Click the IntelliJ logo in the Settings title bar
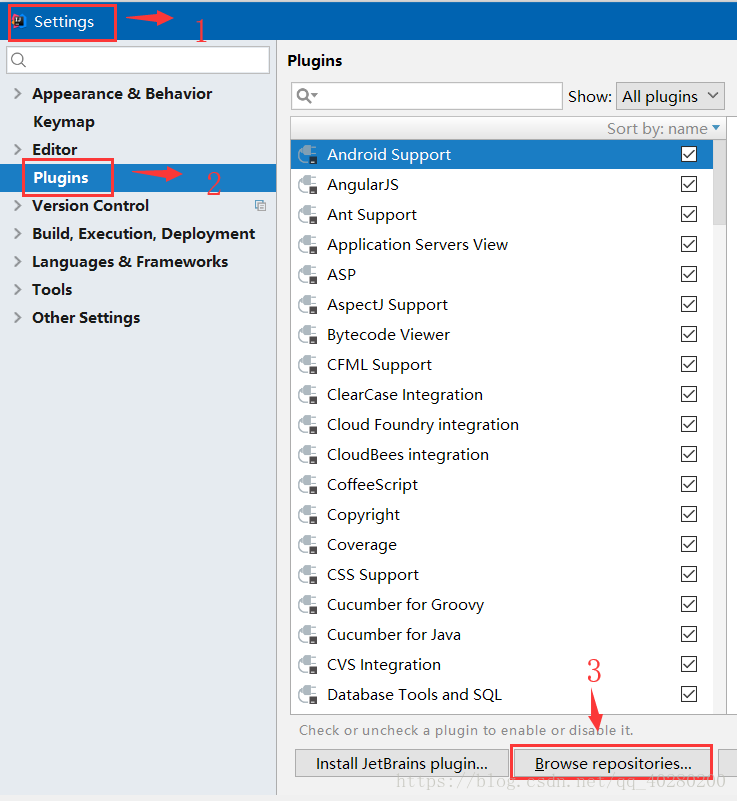Screen dimensions: 737x801 point(19,21)
